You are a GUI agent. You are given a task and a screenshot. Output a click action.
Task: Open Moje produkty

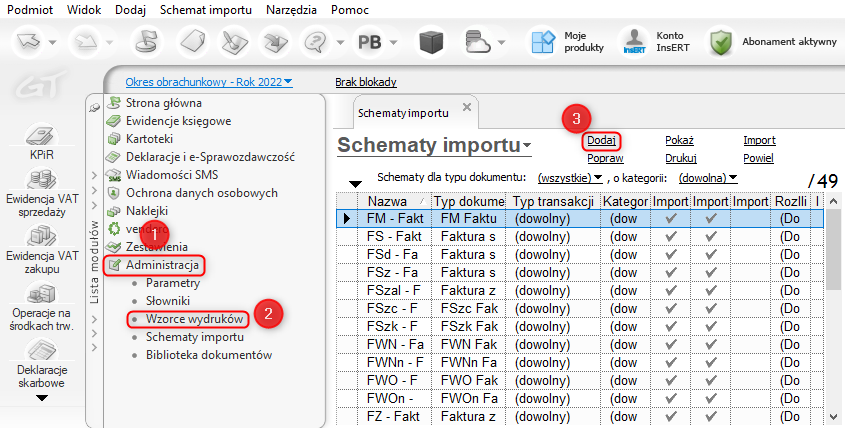[567, 42]
